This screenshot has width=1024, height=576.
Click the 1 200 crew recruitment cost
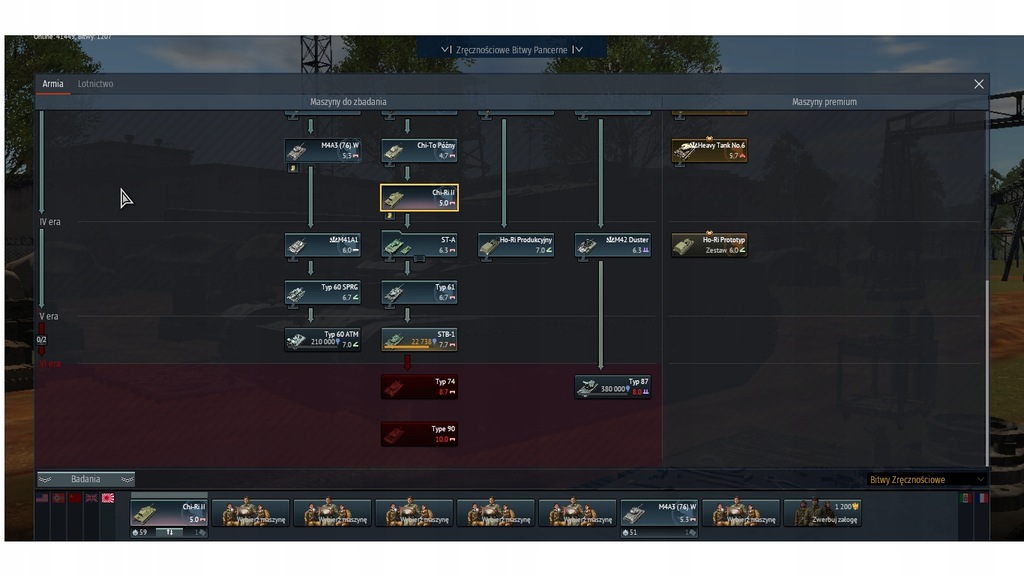click(846, 507)
